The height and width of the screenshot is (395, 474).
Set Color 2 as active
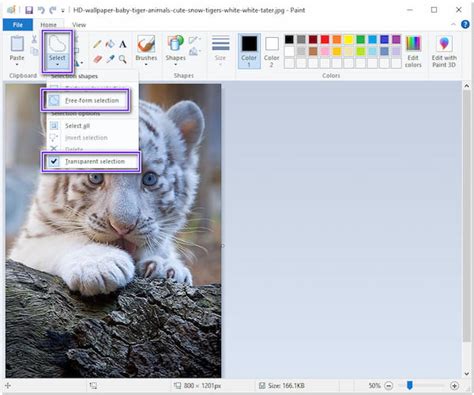(x=271, y=52)
